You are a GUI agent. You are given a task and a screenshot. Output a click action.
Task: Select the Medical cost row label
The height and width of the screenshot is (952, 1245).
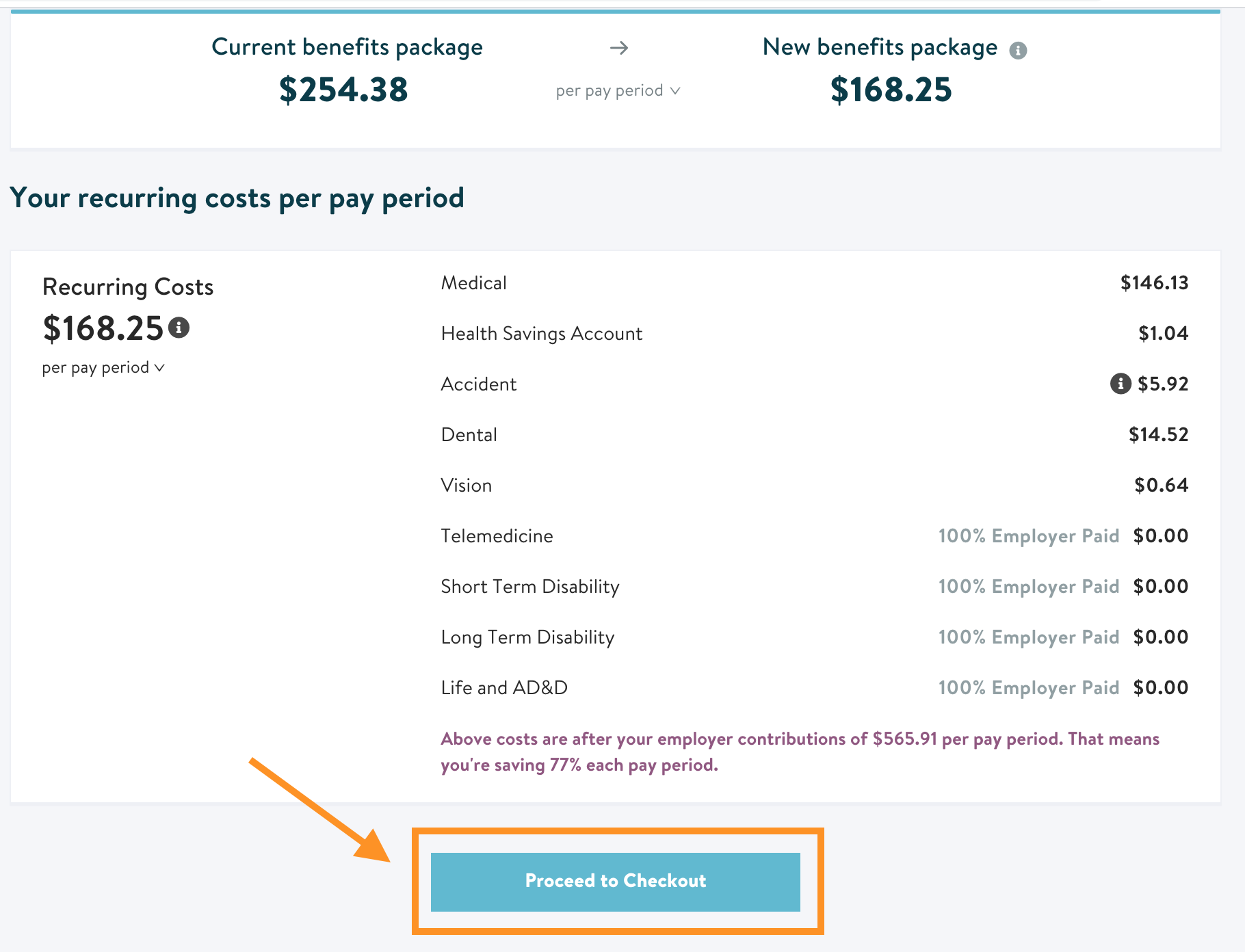(473, 283)
